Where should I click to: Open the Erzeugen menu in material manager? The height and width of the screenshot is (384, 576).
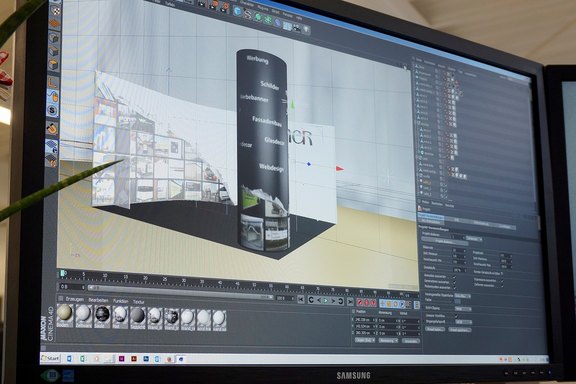[x=75, y=299]
